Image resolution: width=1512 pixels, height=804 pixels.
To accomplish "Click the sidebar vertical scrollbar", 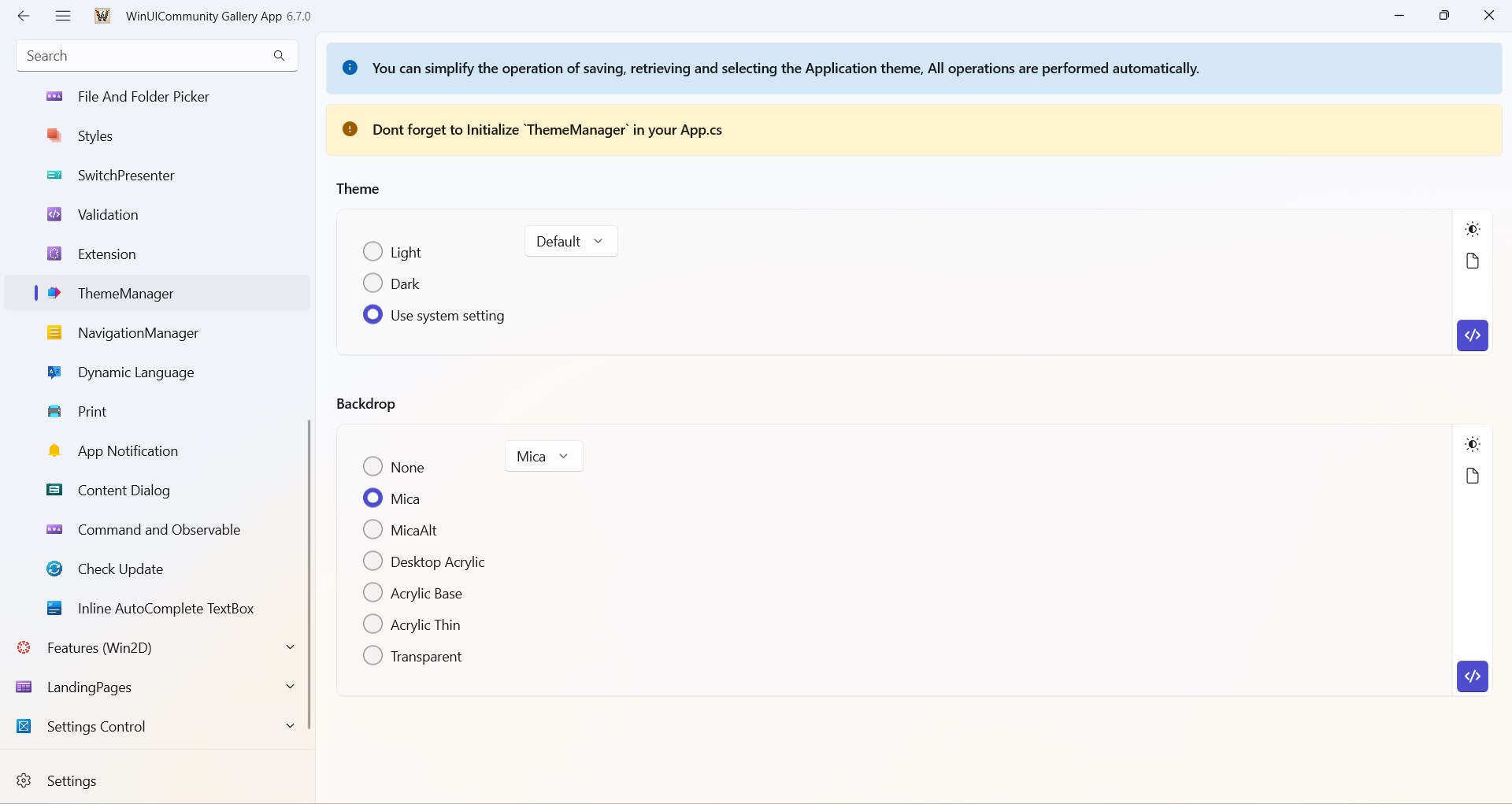I will pyautogui.click(x=309, y=575).
